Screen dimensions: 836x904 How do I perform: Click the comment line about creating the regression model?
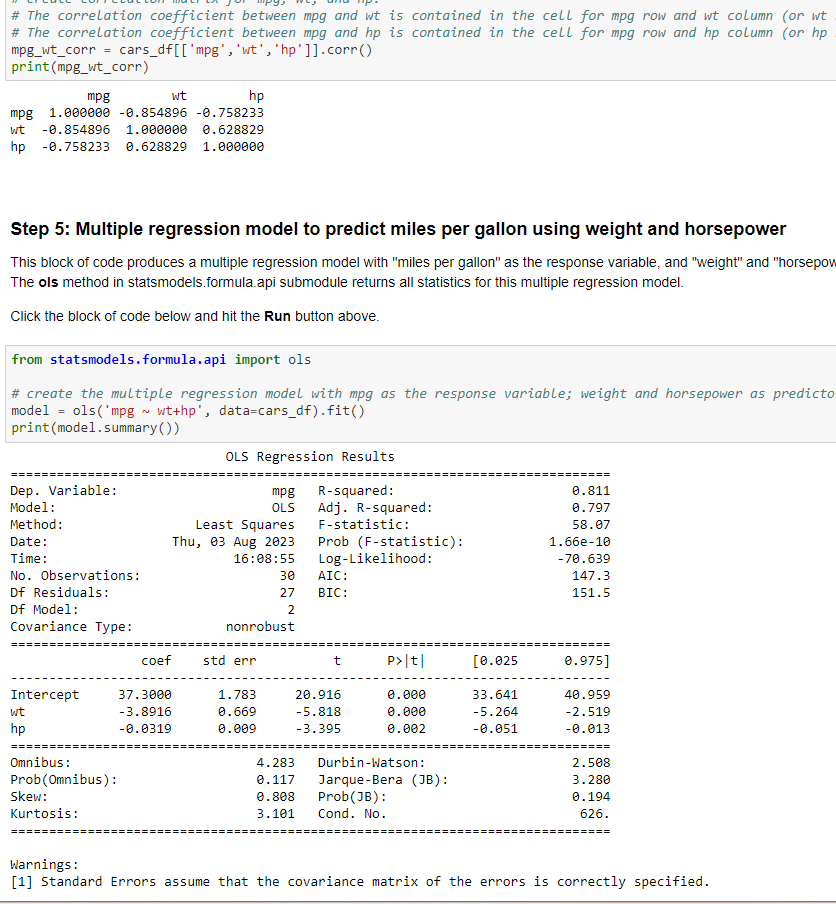click(x=423, y=394)
